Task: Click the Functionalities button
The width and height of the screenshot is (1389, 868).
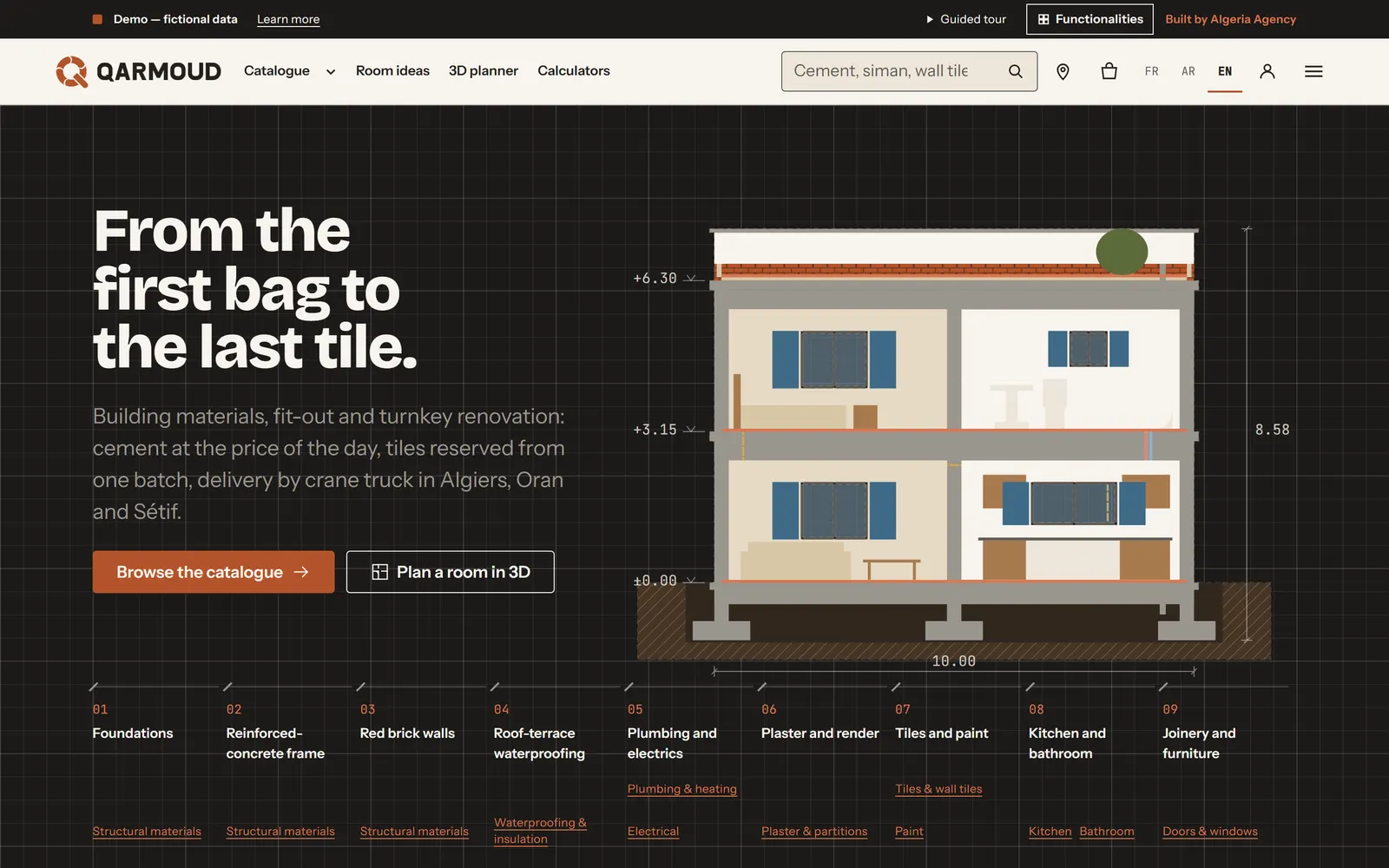Action: pyautogui.click(x=1089, y=19)
